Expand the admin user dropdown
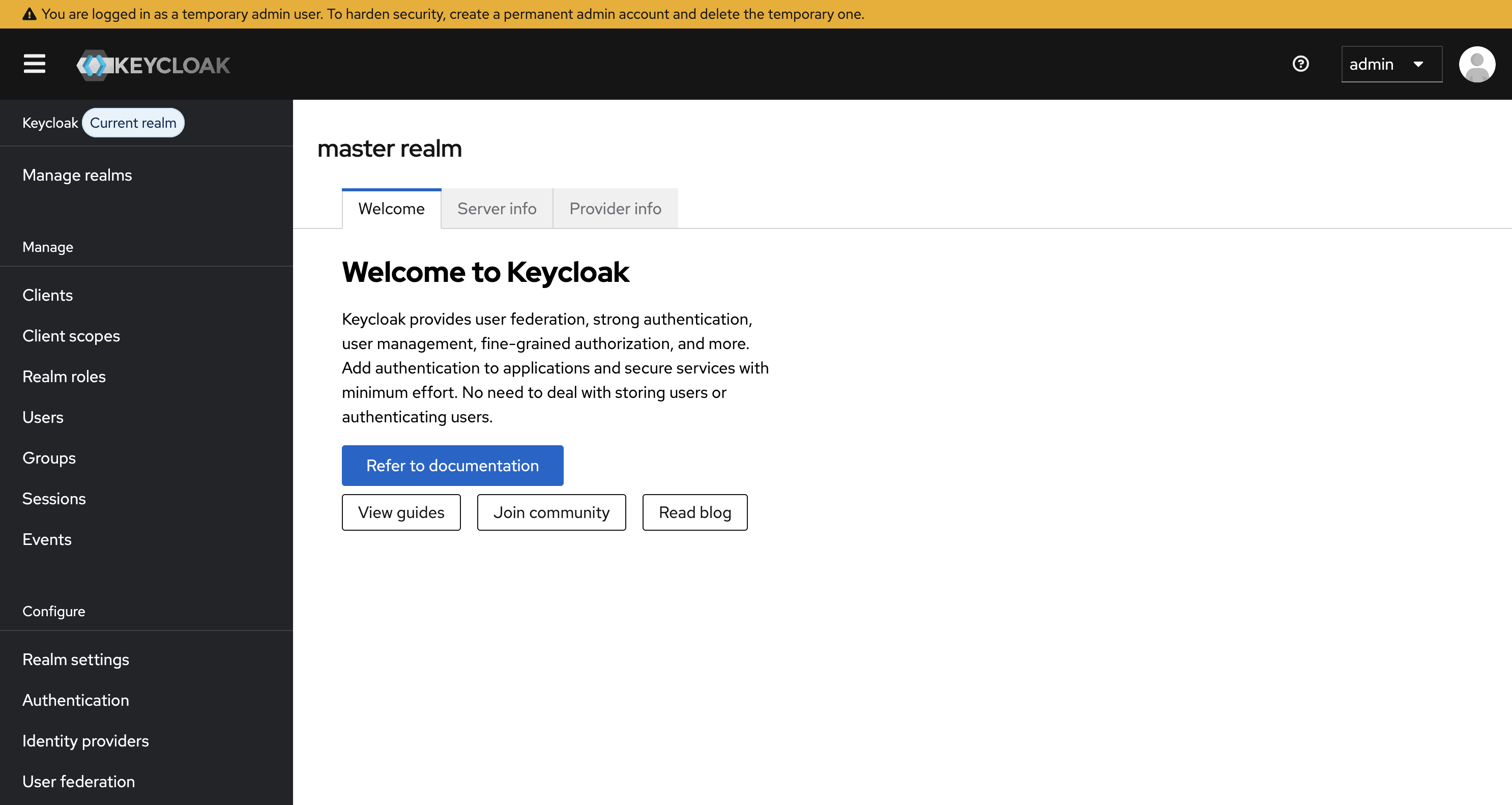Viewport: 1512px width, 805px height. 1390,64
